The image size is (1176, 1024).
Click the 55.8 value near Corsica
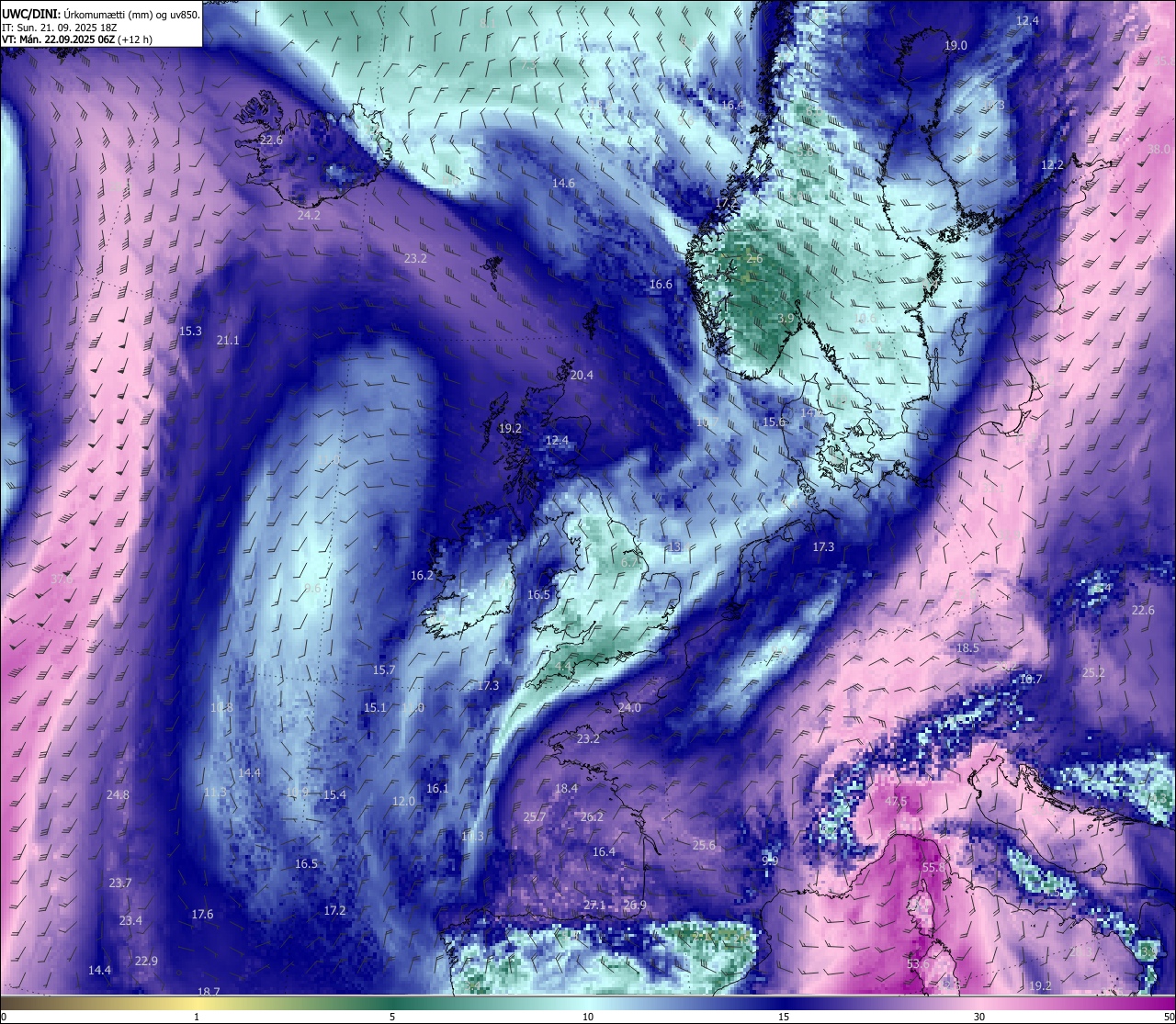pos(934,867)
